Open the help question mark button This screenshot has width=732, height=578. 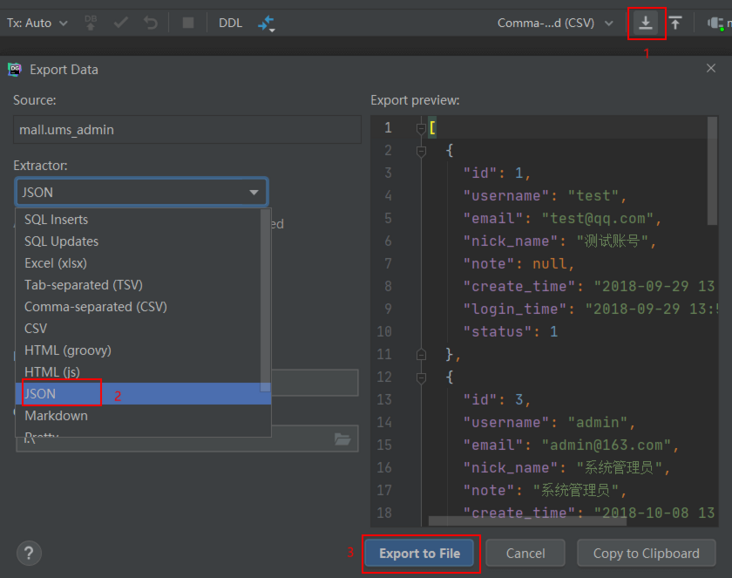[29, 553]
